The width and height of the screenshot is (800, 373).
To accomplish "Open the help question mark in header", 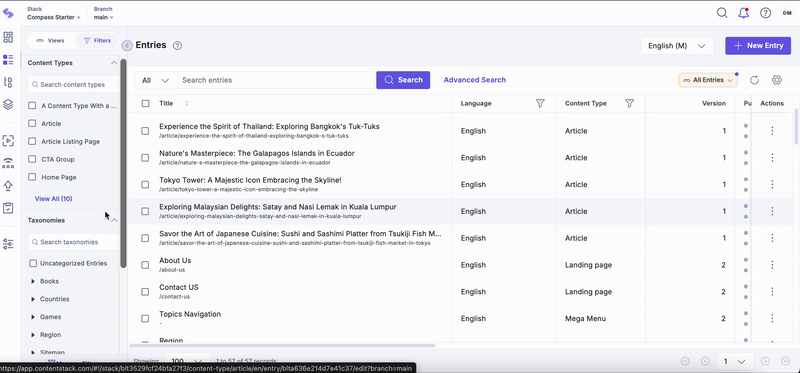I will [x=765, y=13].
